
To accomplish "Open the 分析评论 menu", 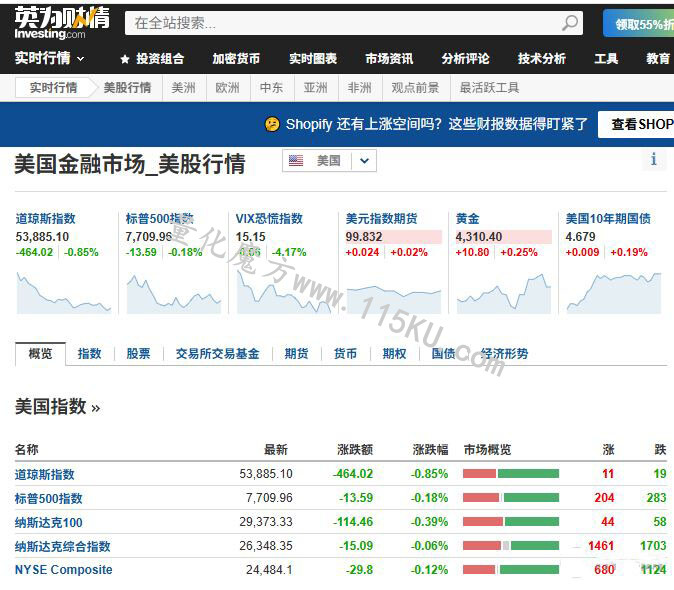I will tap(465, 58).
